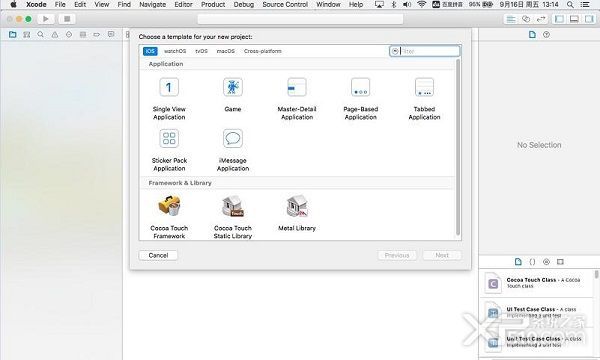Click the Run play button in toolbar

(x=46, y=19)
